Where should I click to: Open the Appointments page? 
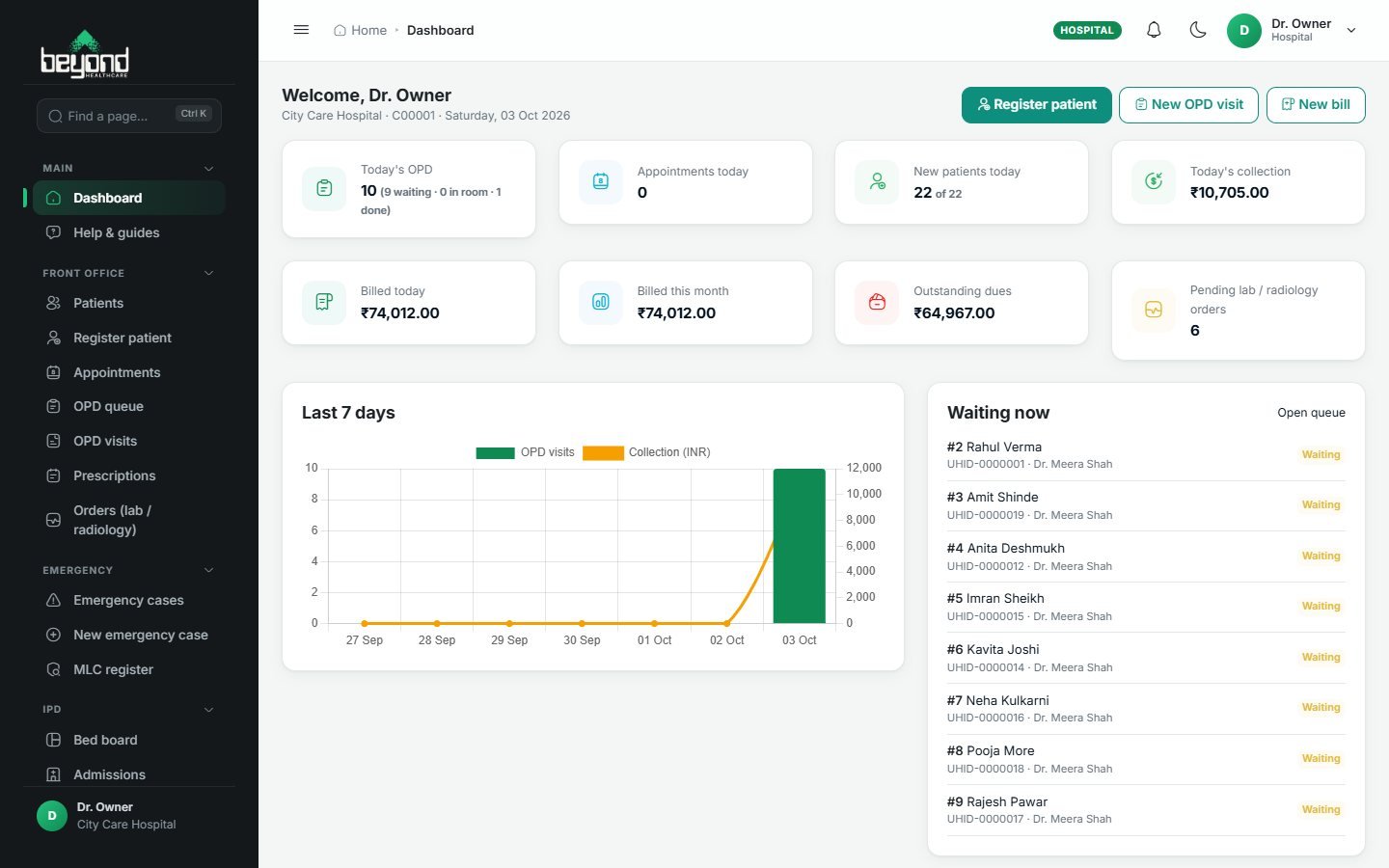pyautogui.click(x=129, y=372)
